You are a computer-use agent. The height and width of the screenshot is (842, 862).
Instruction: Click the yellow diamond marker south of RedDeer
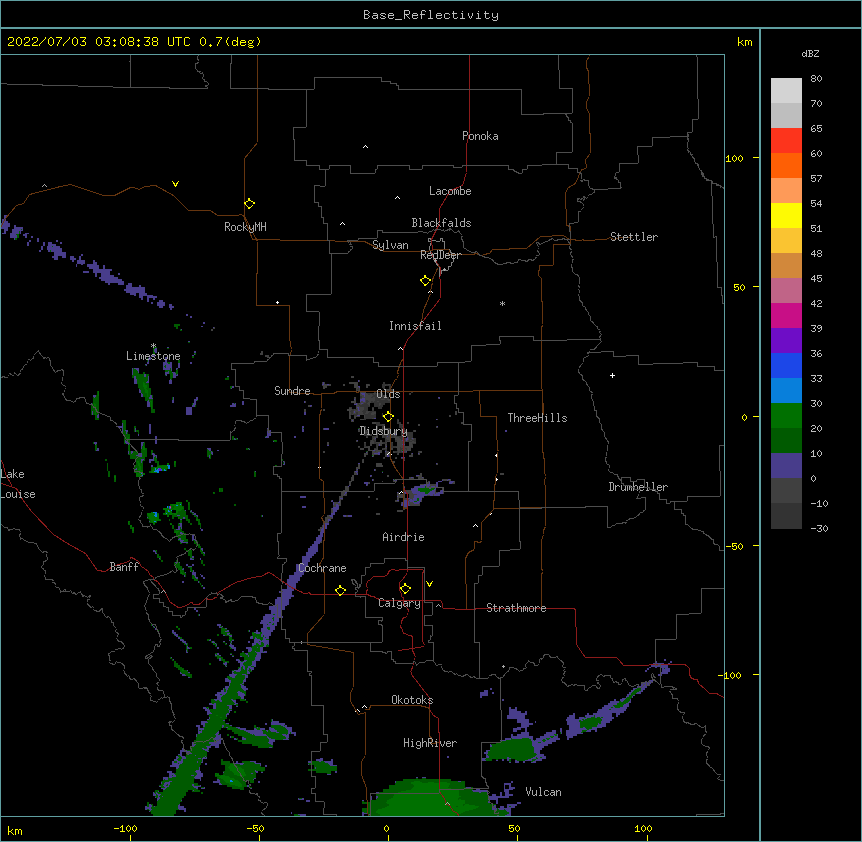[426, 281]
